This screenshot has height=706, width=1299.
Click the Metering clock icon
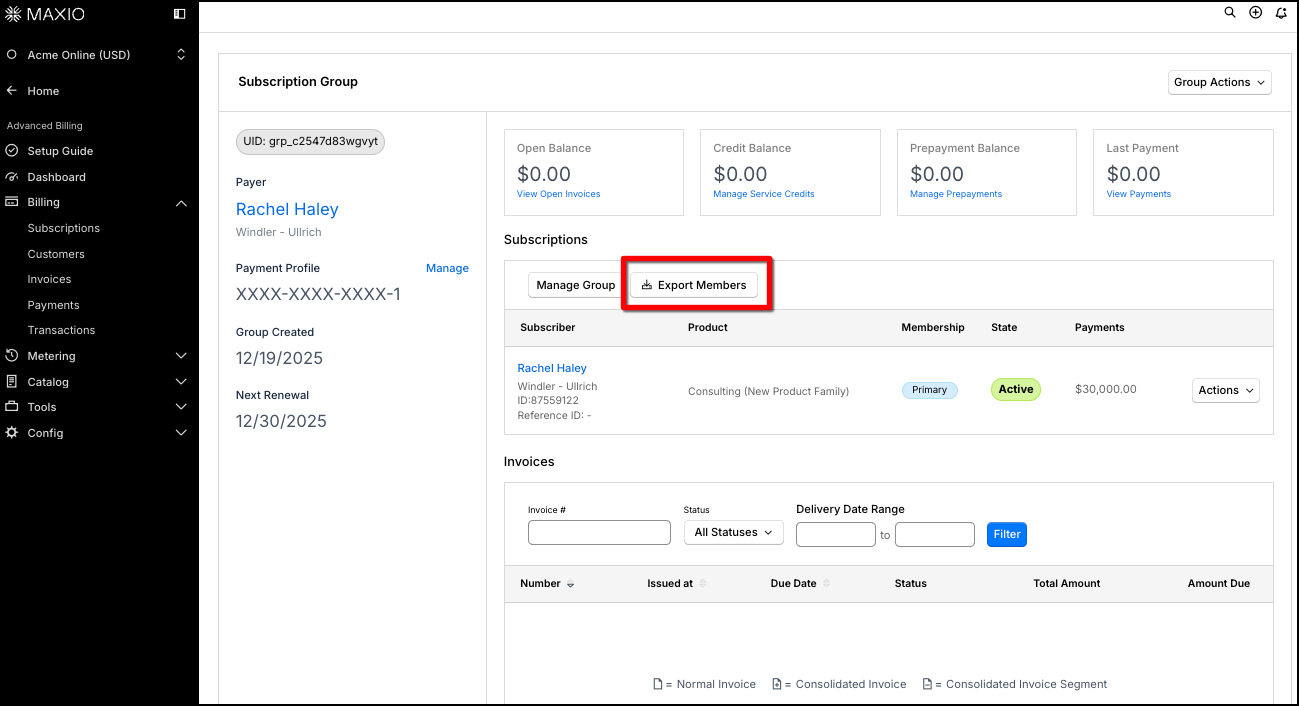pos(12,356)
